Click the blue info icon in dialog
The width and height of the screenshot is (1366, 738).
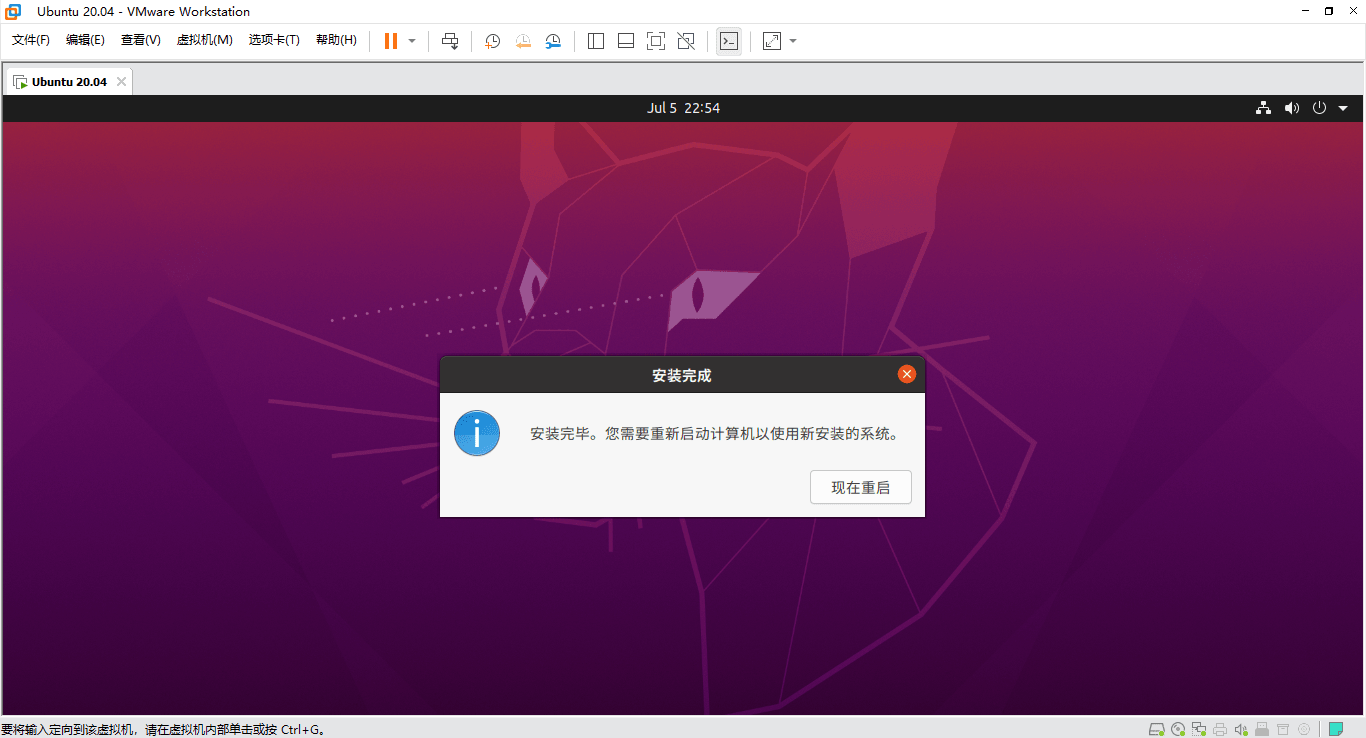pyautogui.click(x=477, y=434)
